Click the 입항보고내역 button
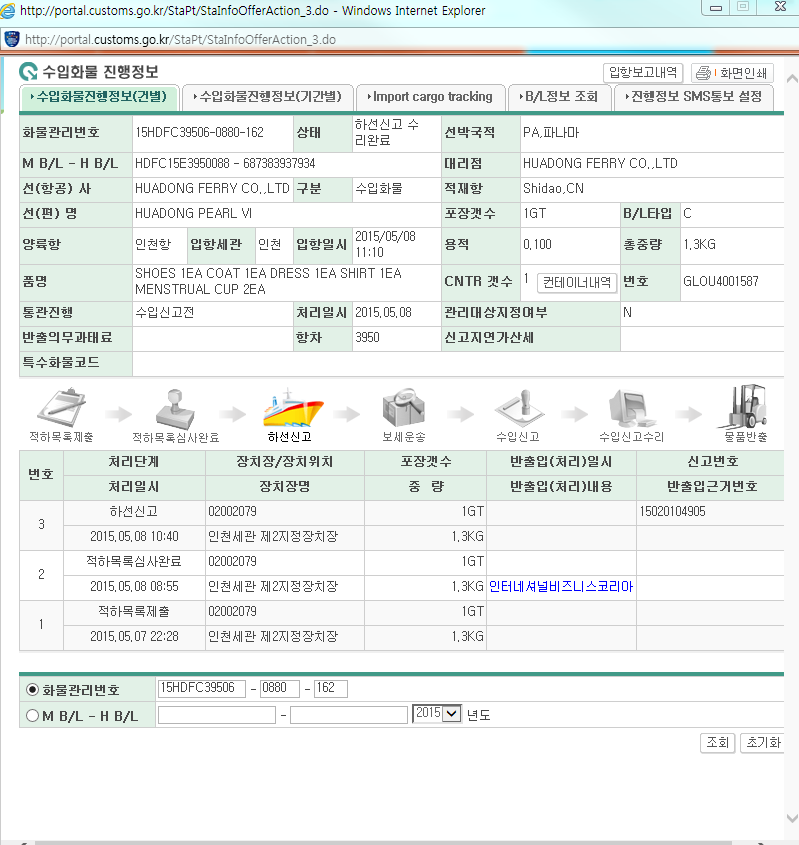 coord(643,72)
